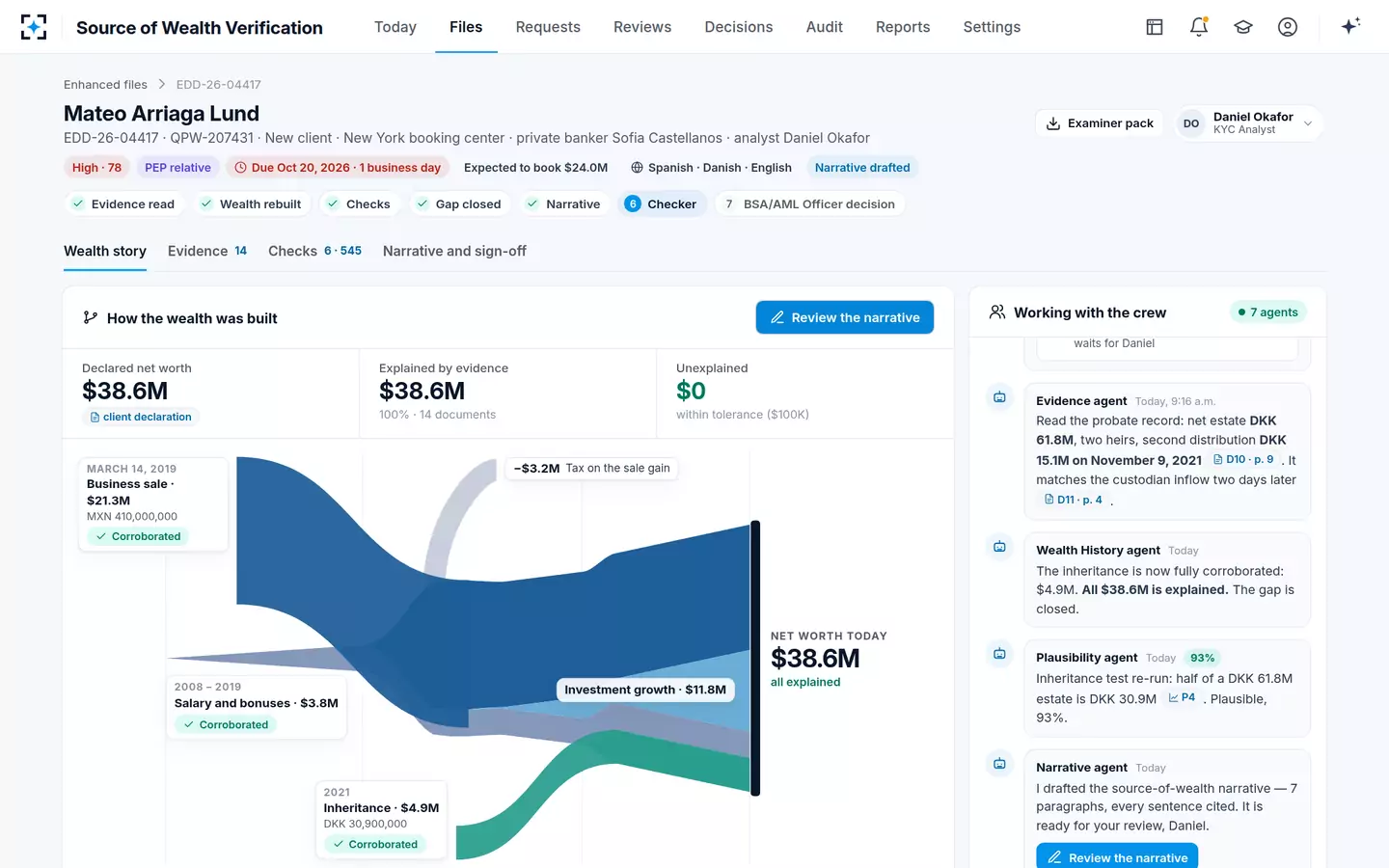Screen dimensions: 1389x868
Task: Click the app logo icon
Action: click(x=34, y=27)
